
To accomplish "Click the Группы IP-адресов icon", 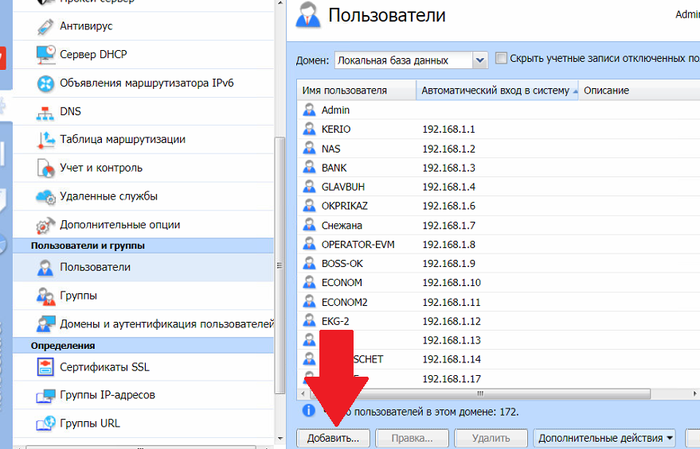I will [x=45, y=395].
